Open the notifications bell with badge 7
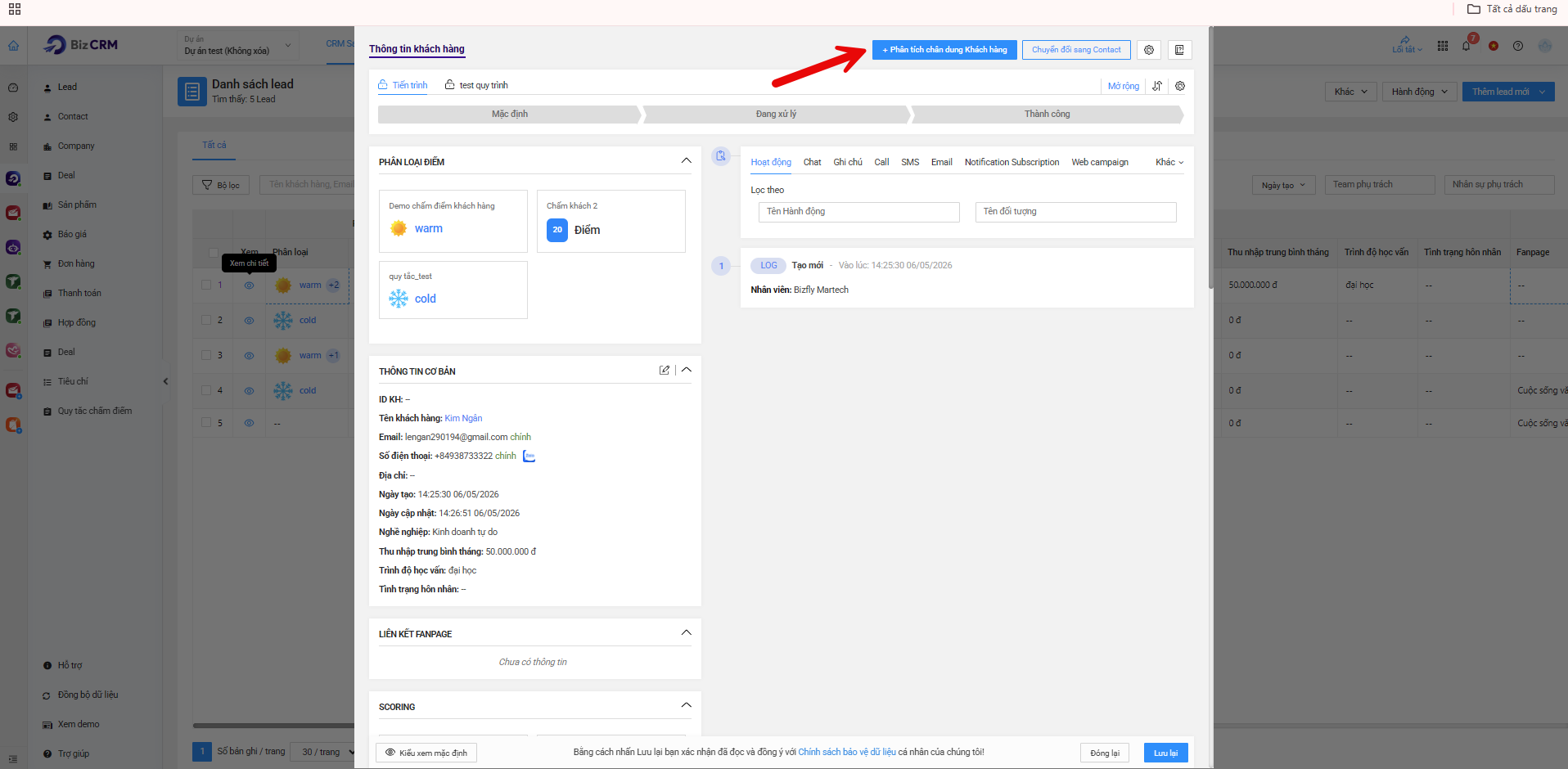Image resolution: width=1568 pixels, height=769 pixels. (x=1467, y=45)
